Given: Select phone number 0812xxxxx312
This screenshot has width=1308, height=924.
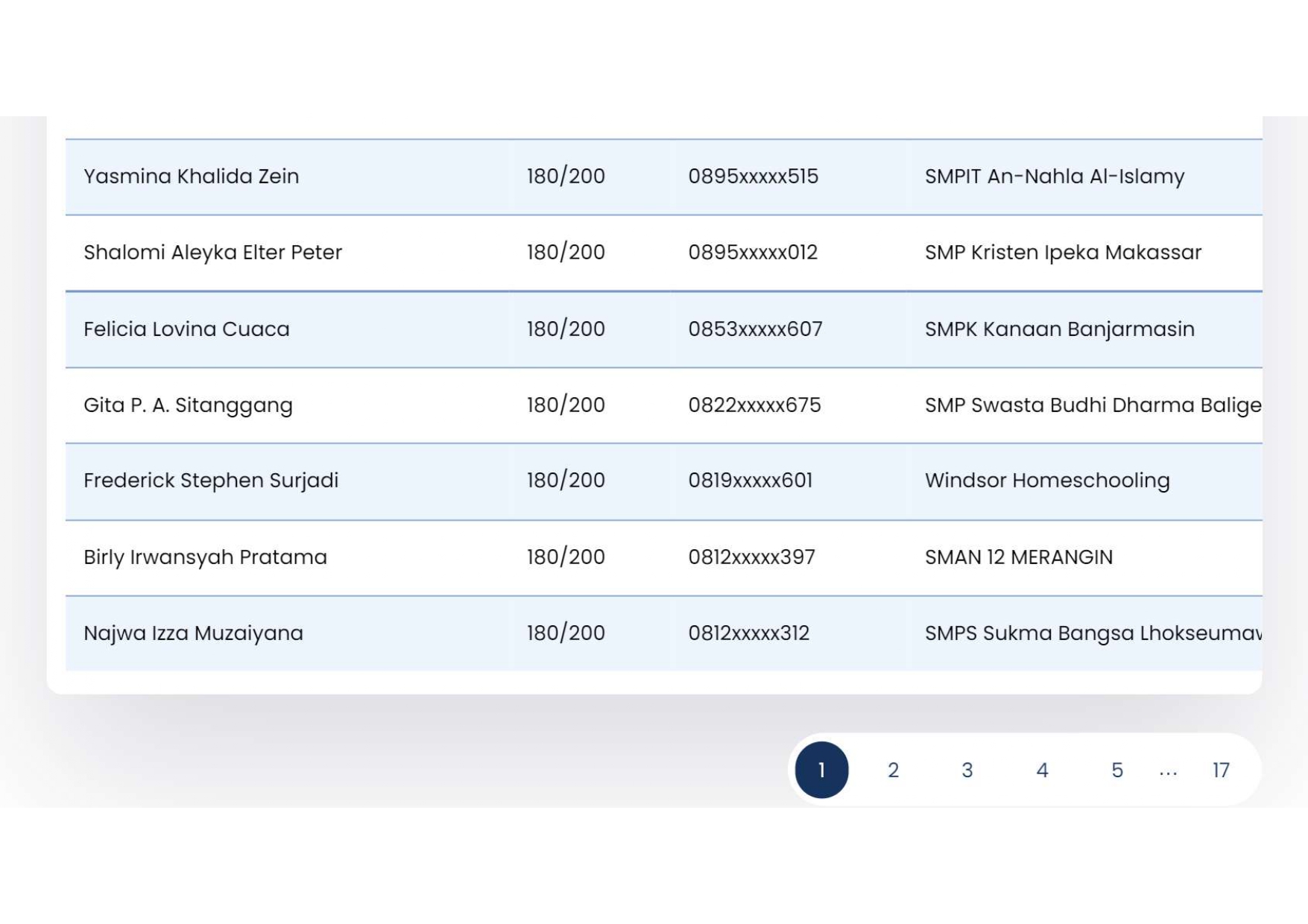Looking at the screenshot, I should click(748, 633).
